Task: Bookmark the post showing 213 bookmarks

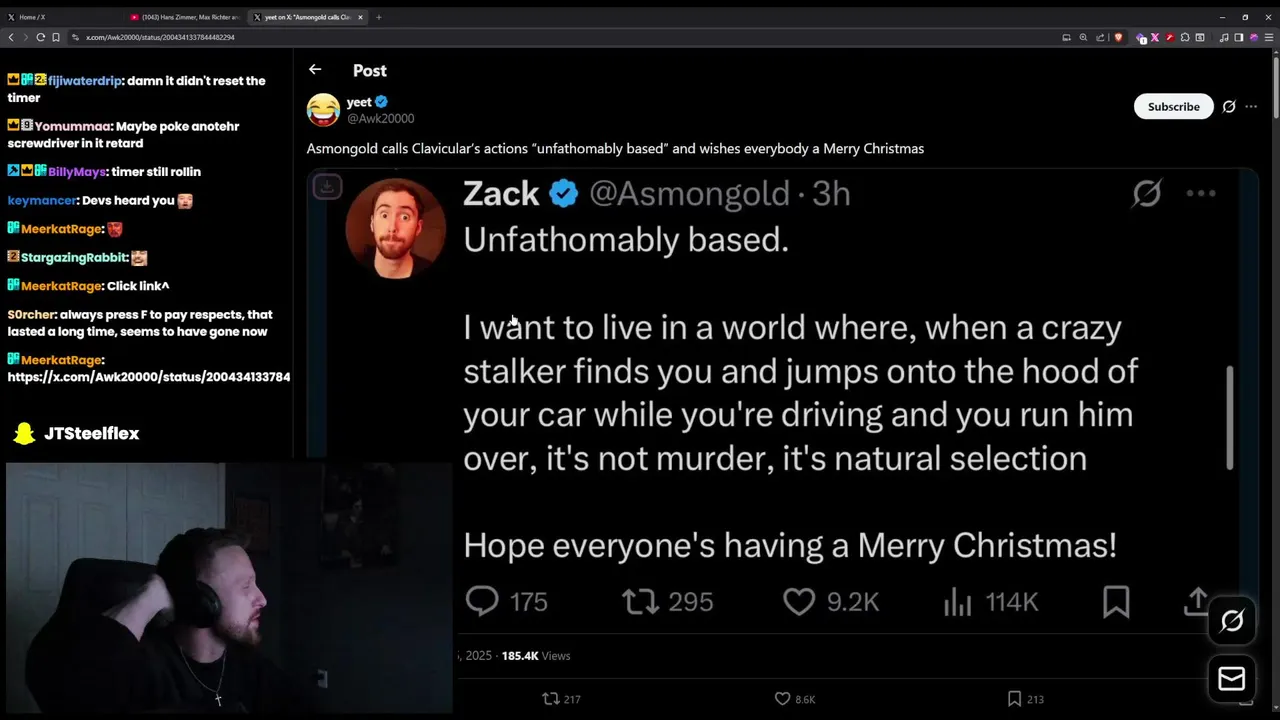Action: point(1014,699)
